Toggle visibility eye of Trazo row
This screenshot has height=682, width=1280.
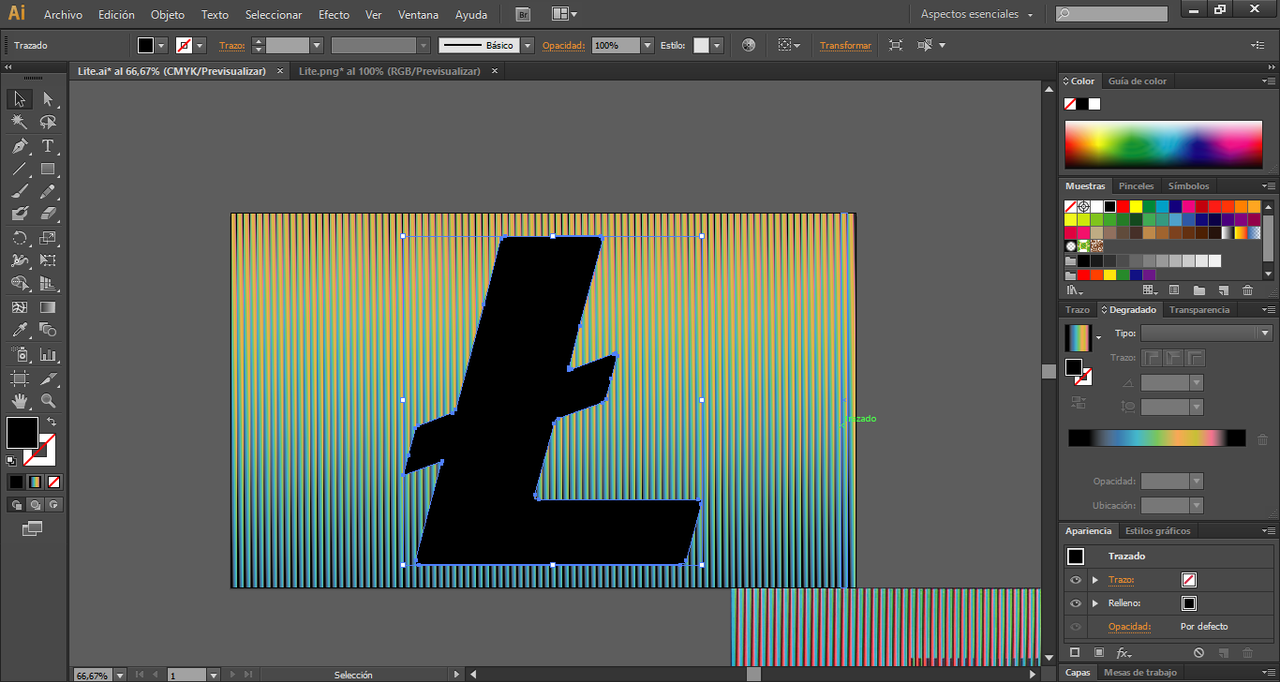pos(1076,580)
